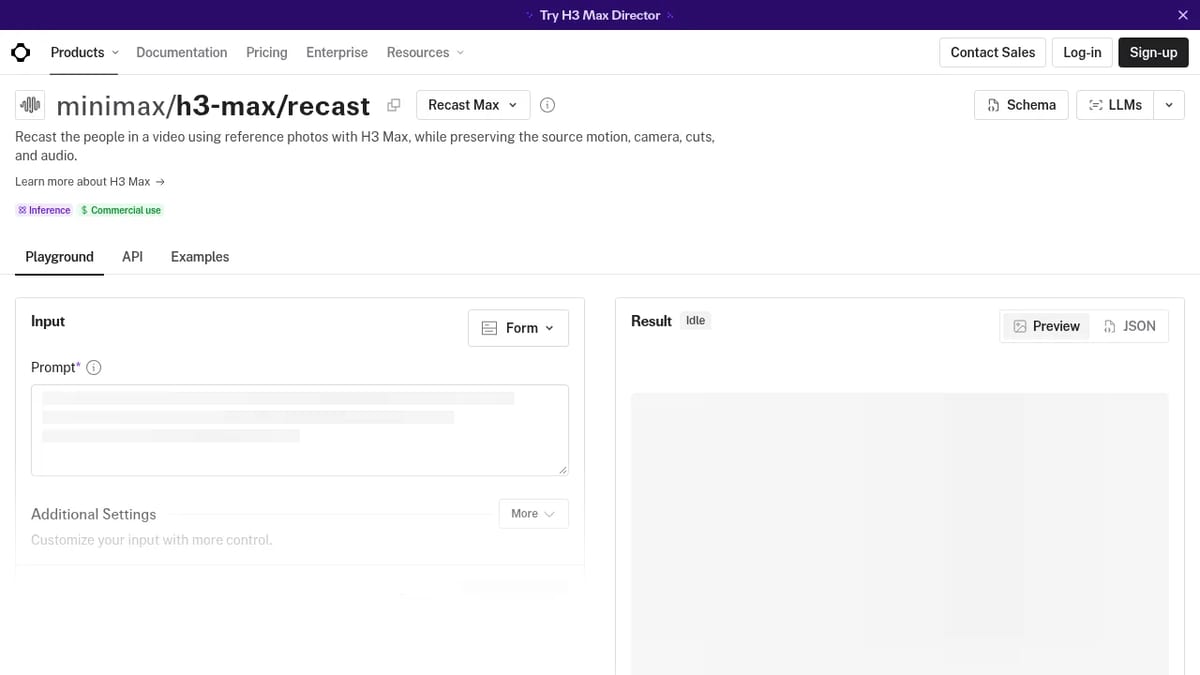Open the info icon next to Recast Max
This screenshot has width=1200, height=675.
(x=547, y=105)
